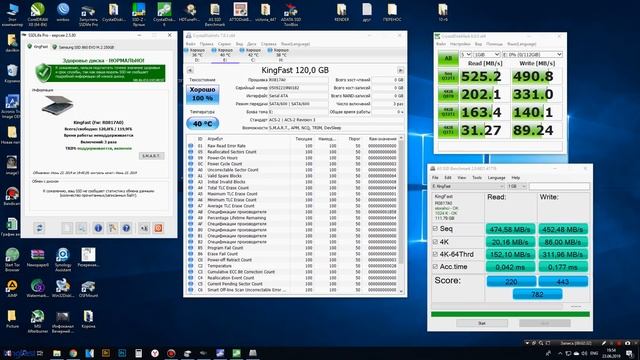Click the Seq Q32T1 test button in CrystalDiskMark

[x=448, y=76]
